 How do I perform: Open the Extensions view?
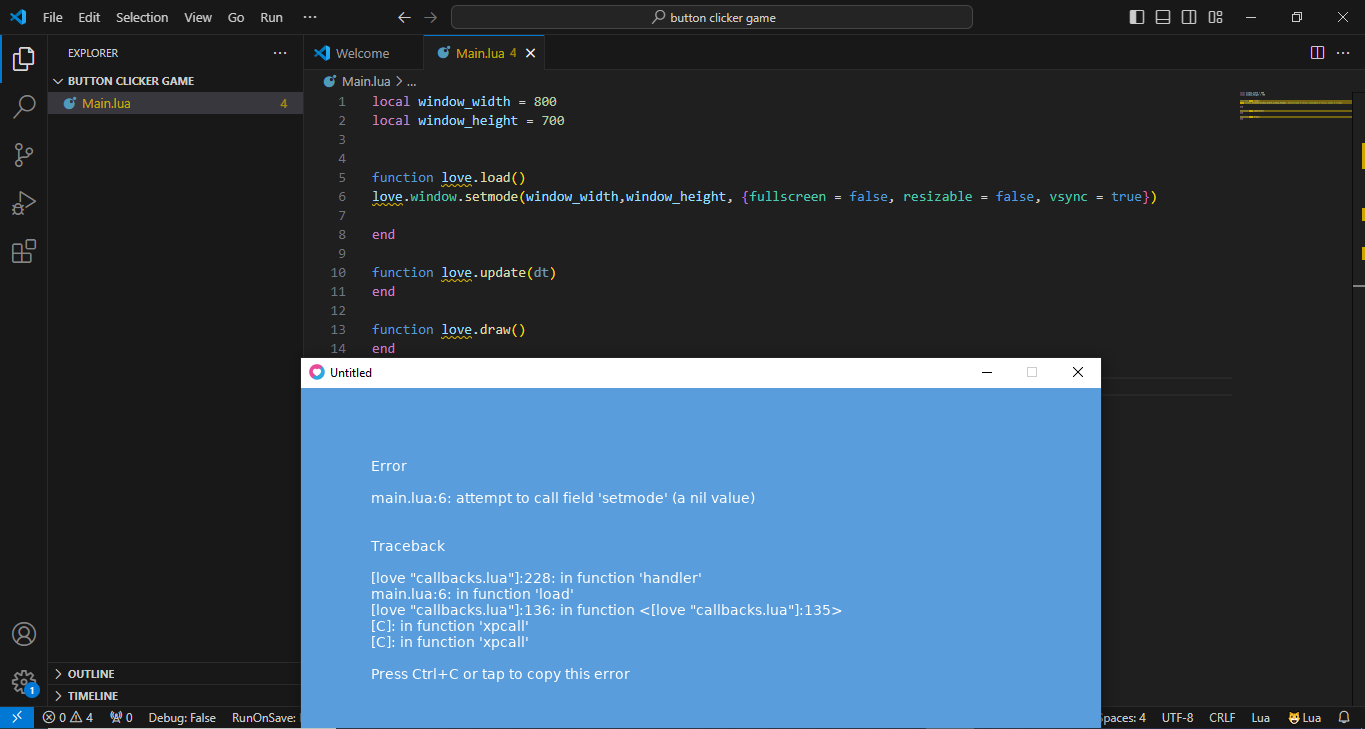click(x=23, y=251)
